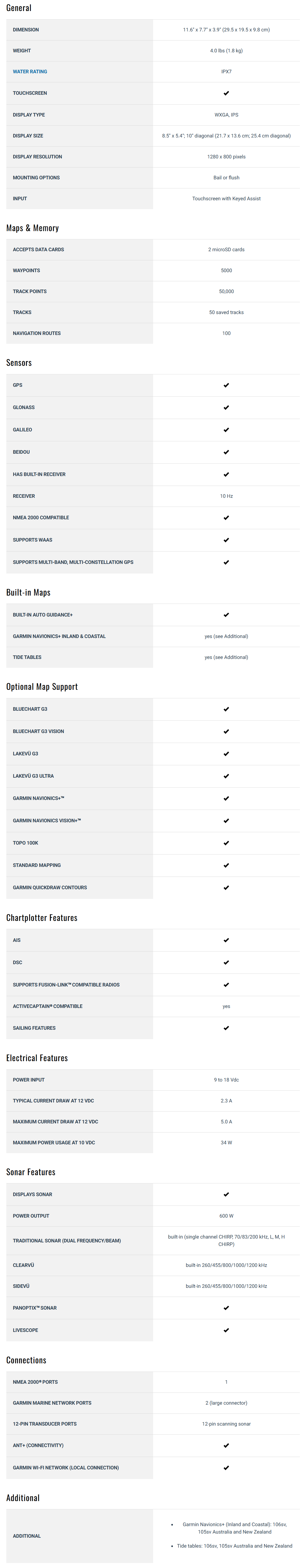The width and height of the screenshot is (304, 1568).
Task: Click the Display Resolution label
Action: [x=37, y=157]
